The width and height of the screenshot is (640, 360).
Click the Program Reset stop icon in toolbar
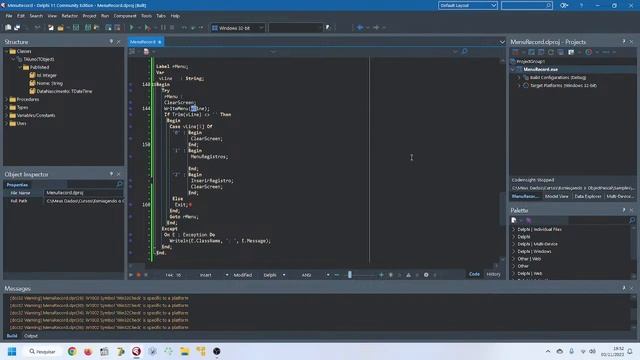(172, 28)
